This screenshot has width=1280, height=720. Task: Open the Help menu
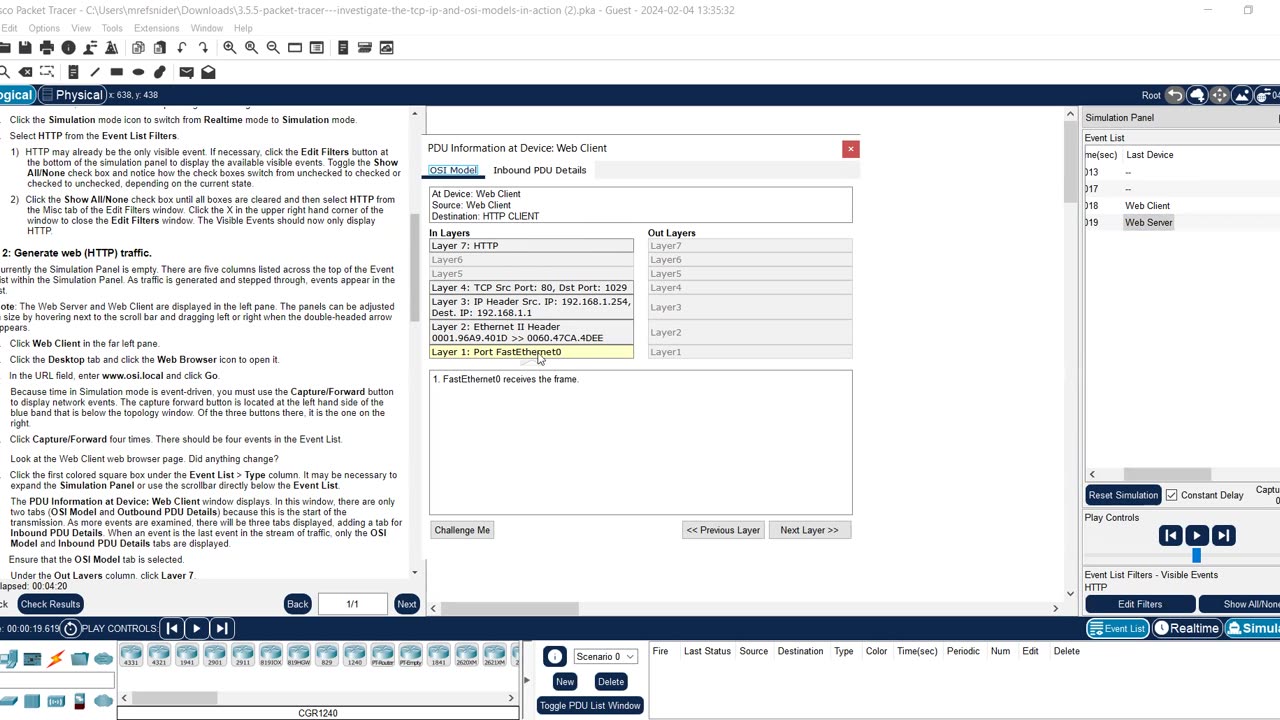243,28
